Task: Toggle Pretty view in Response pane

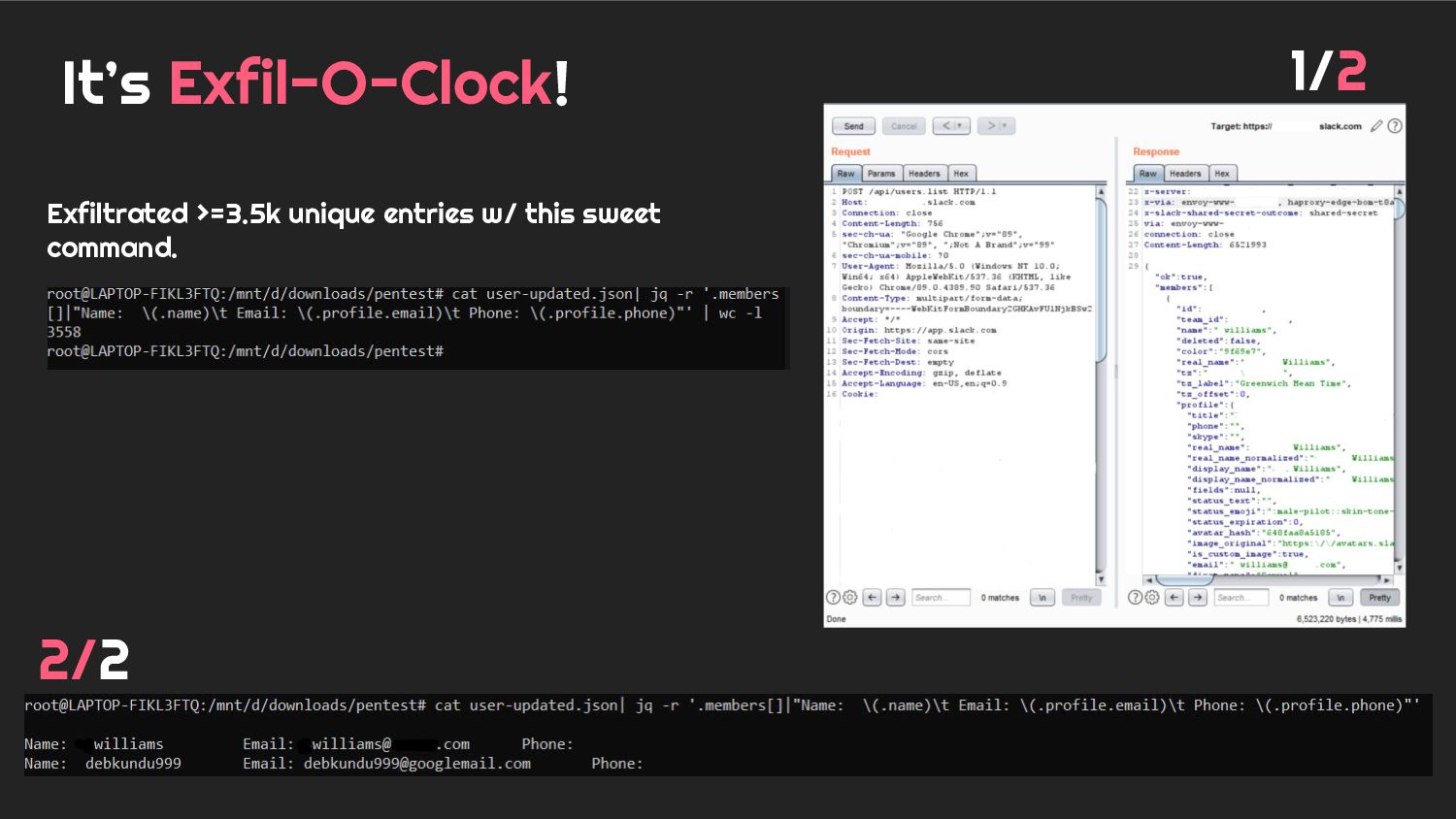Action: tap(1380, 598)
